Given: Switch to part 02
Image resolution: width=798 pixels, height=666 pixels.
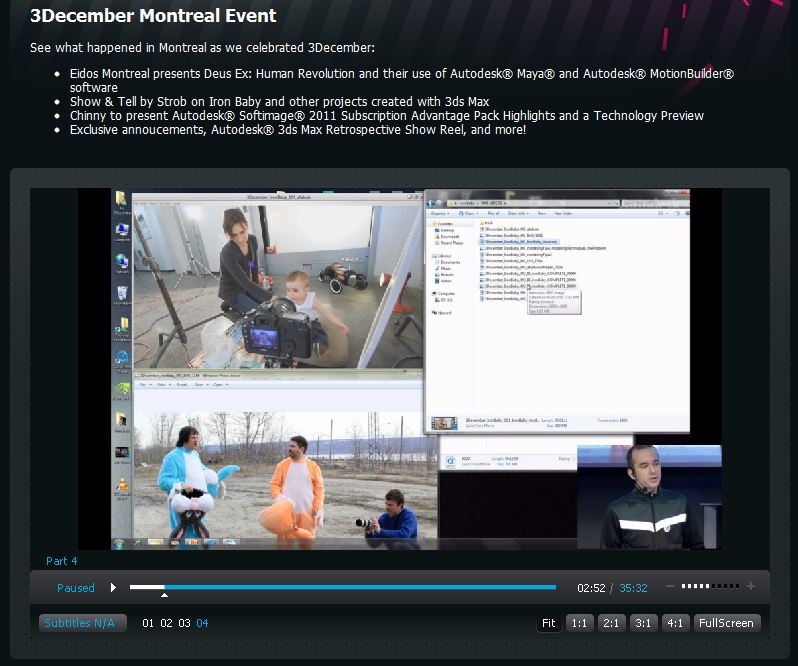Looking at the screenshot, I should (x=166, y=623).
